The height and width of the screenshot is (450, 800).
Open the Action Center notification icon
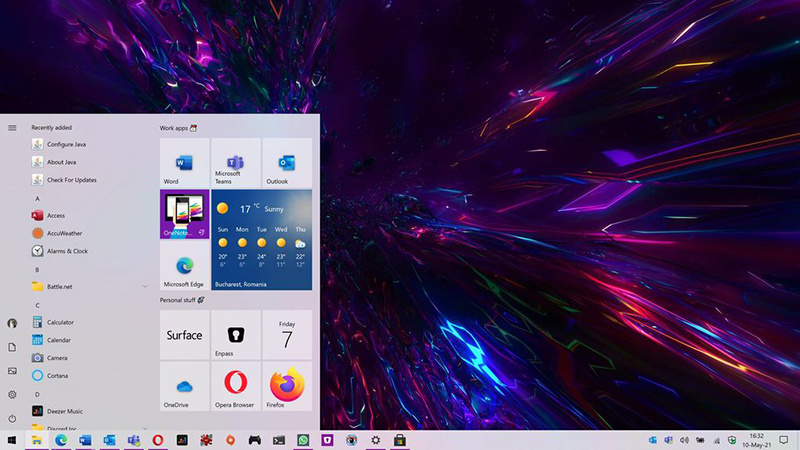click(784, 440)
